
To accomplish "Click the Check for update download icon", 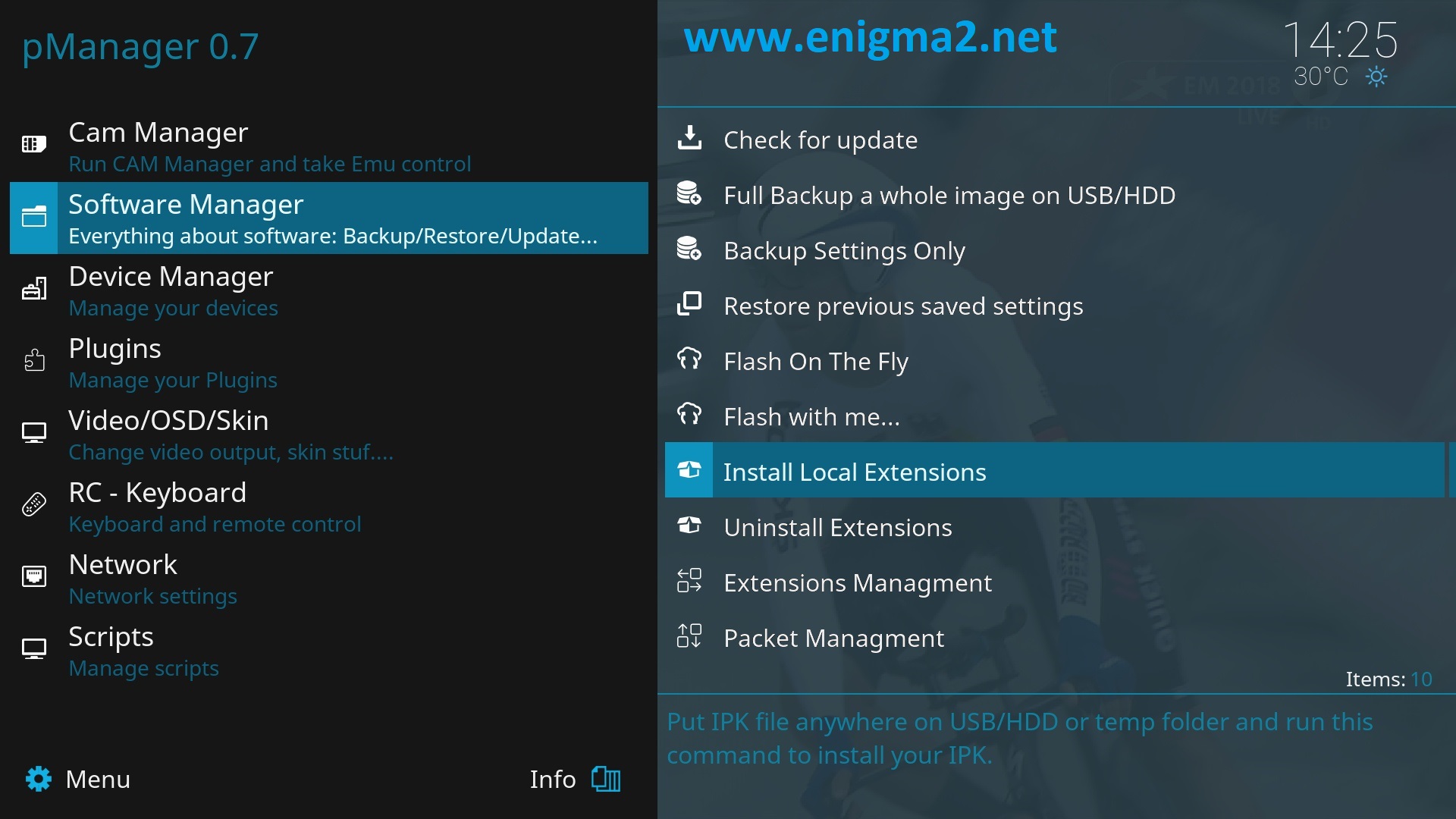I will click(689, 138).
